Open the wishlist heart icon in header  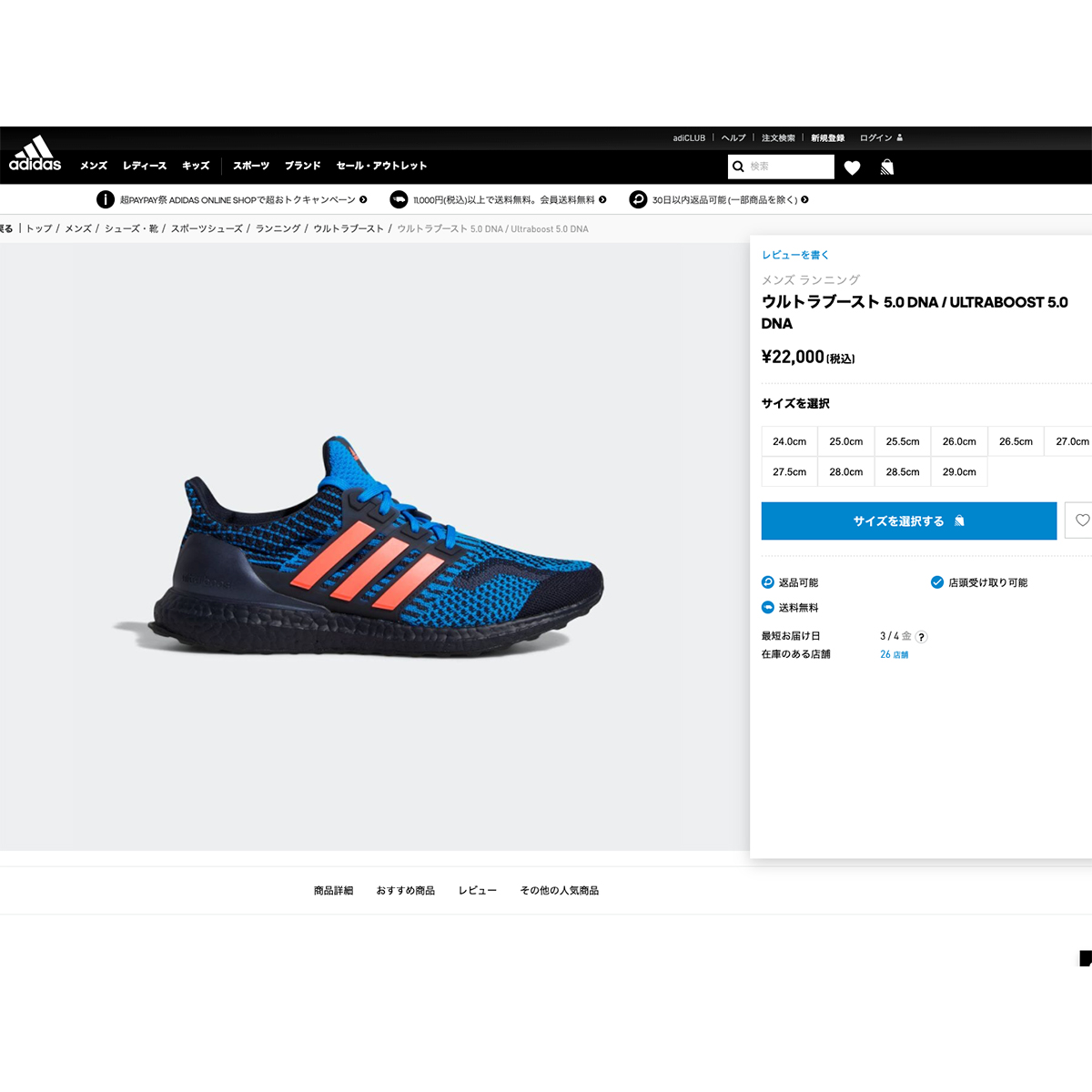point(852,167)
